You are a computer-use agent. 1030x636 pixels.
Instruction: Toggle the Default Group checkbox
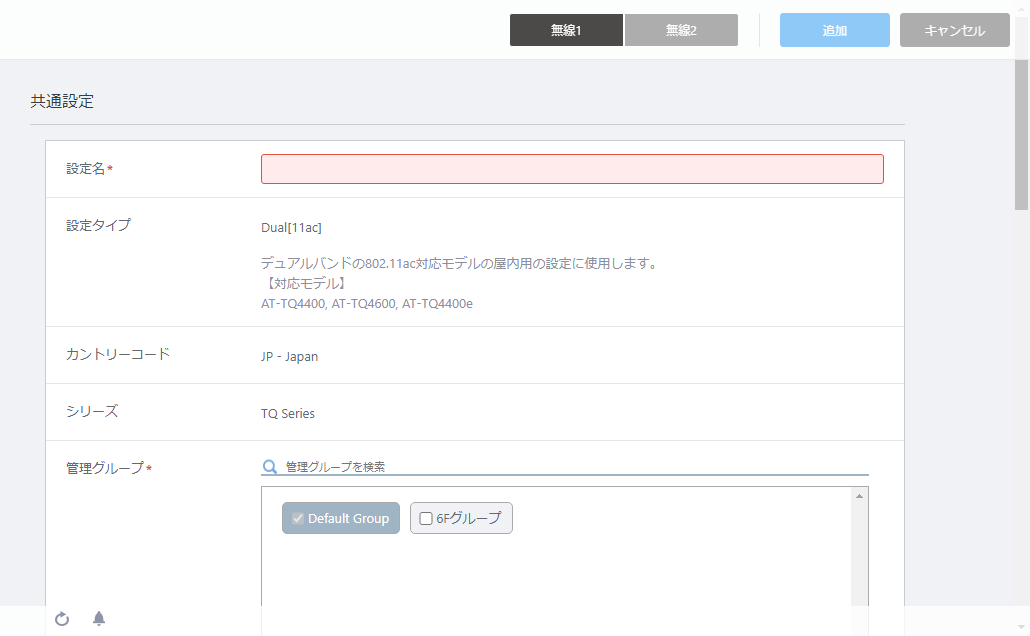pos(298,518)
